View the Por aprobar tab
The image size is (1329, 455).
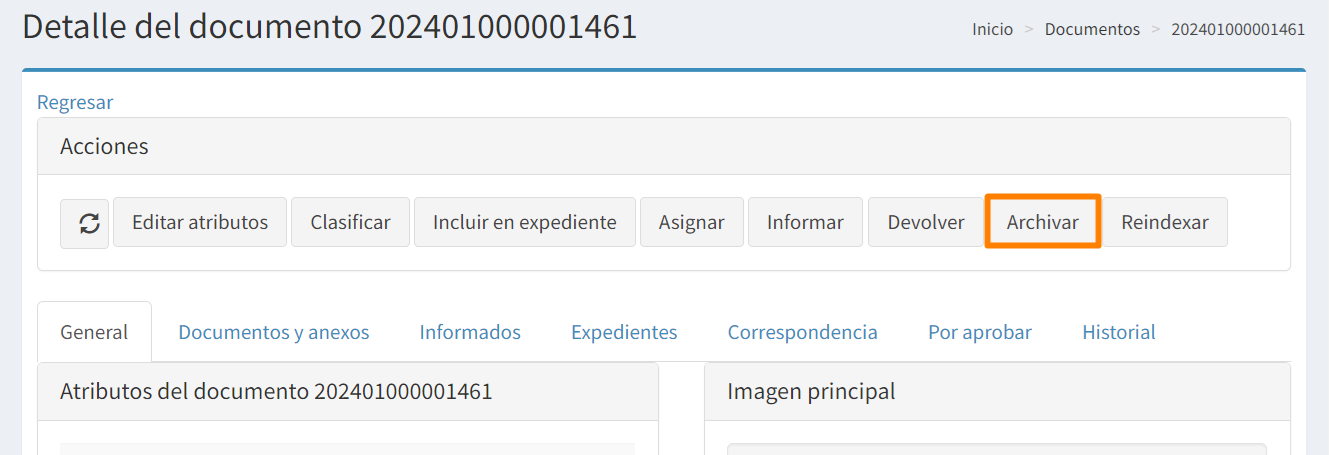[x=980, y=332]
